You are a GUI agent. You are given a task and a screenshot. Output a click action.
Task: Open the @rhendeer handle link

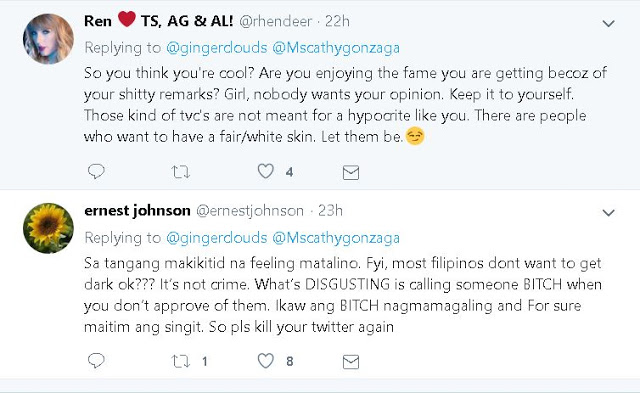coord(276,21)
